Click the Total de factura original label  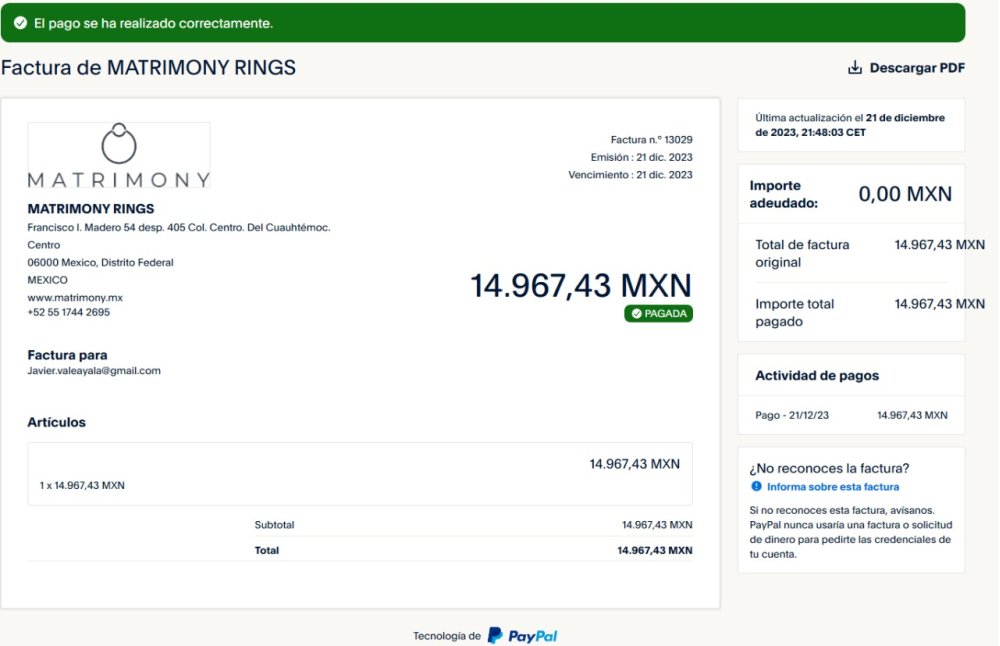pos(802,253)
